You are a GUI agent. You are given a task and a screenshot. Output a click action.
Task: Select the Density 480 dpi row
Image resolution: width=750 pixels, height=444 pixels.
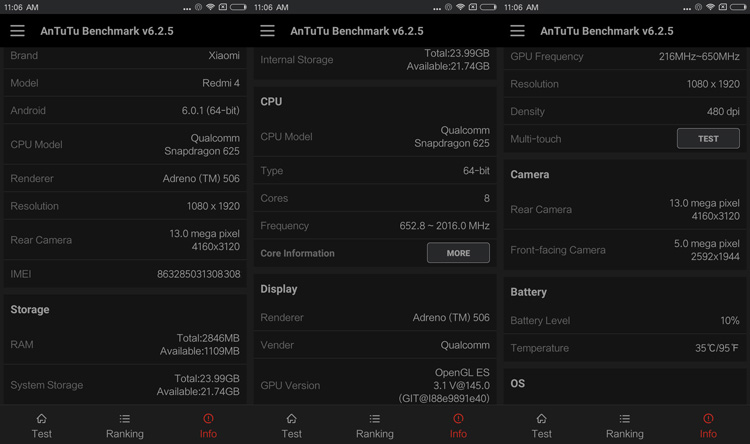tap(625, 111)
